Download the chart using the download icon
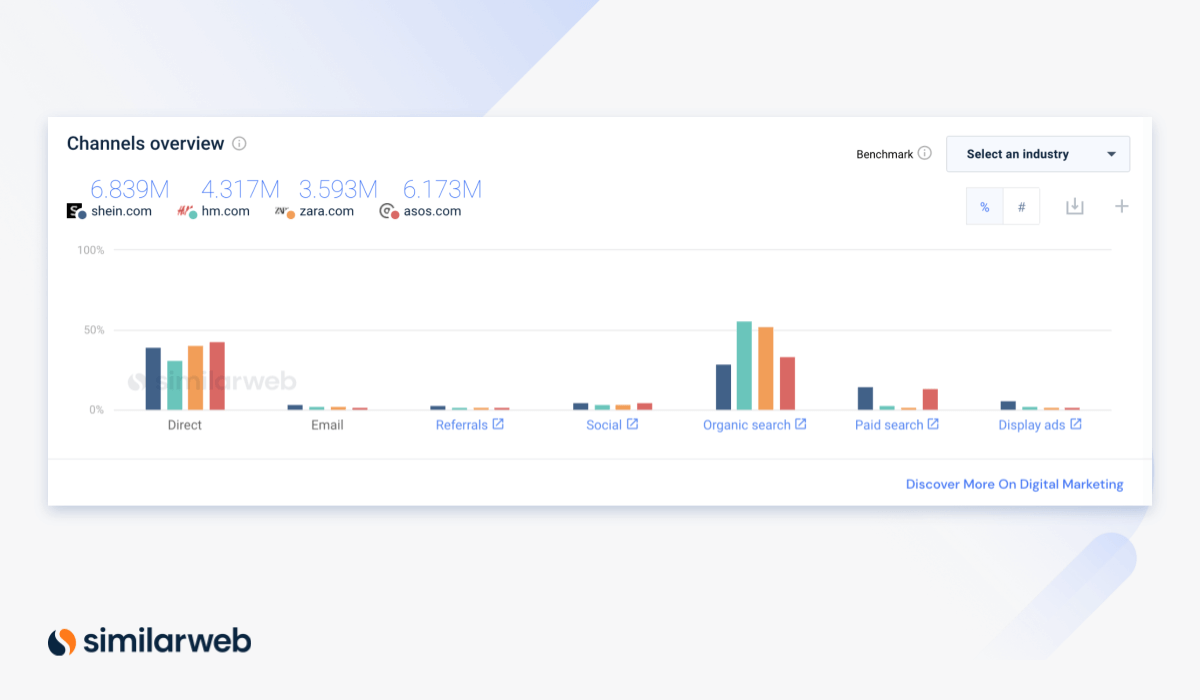Screen dimensions: 1200x700 click(x=1074, y=206)
